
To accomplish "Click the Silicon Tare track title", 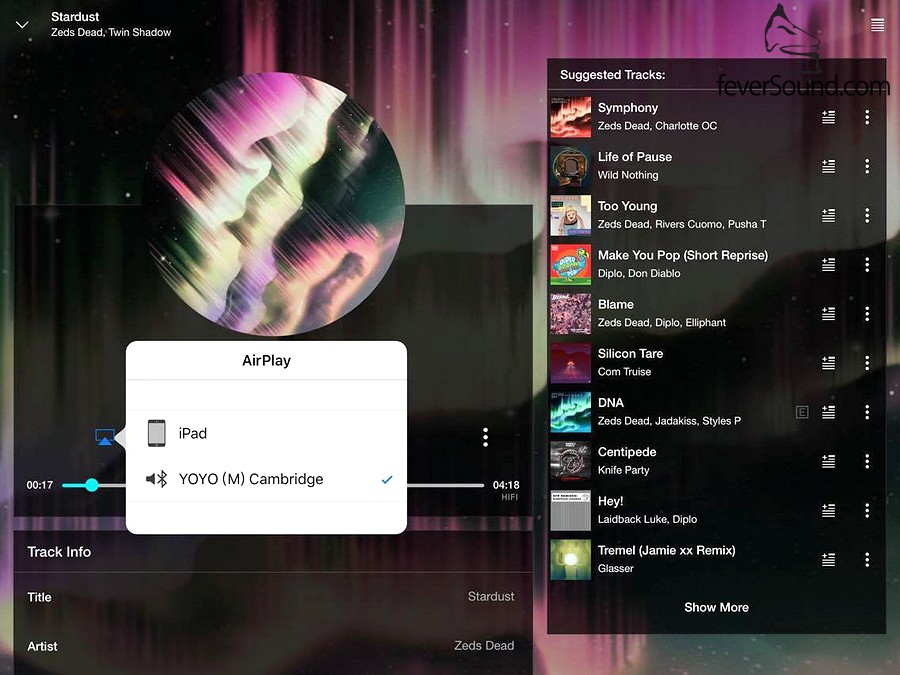I will pyautogui.click(x=630, y=354).
